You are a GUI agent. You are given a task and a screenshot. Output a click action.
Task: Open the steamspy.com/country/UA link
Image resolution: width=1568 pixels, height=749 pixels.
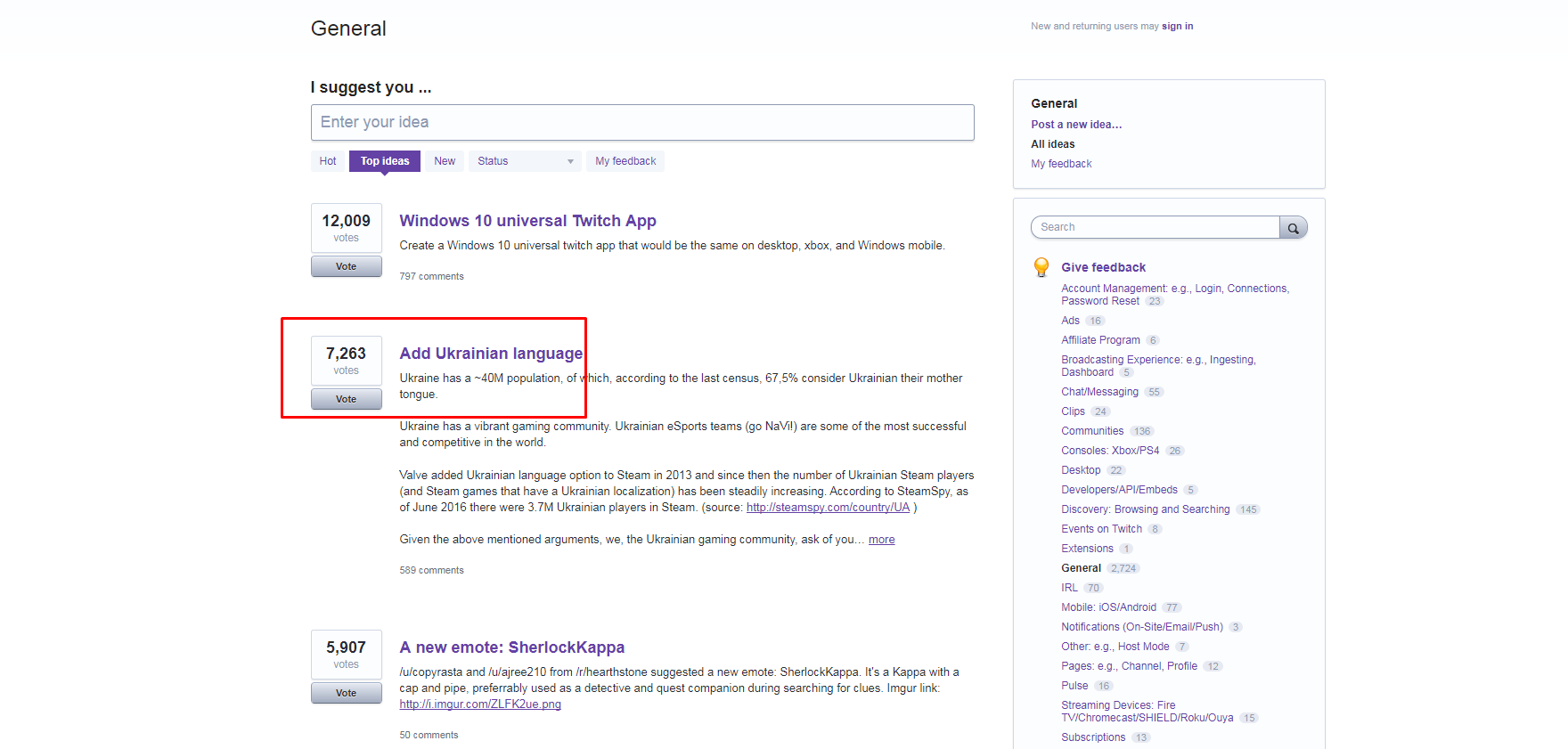(x=828, y=508)
